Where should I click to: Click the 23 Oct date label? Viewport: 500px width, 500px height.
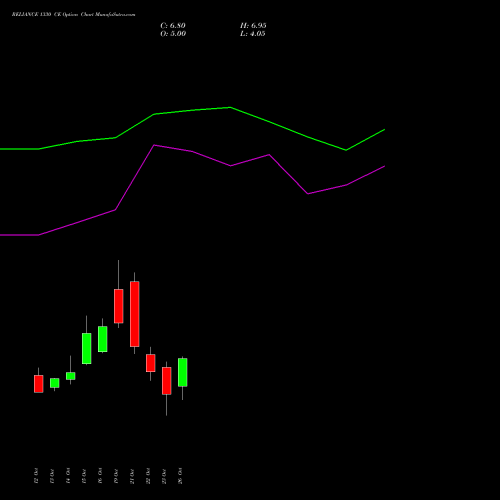(x=164, y=476)
